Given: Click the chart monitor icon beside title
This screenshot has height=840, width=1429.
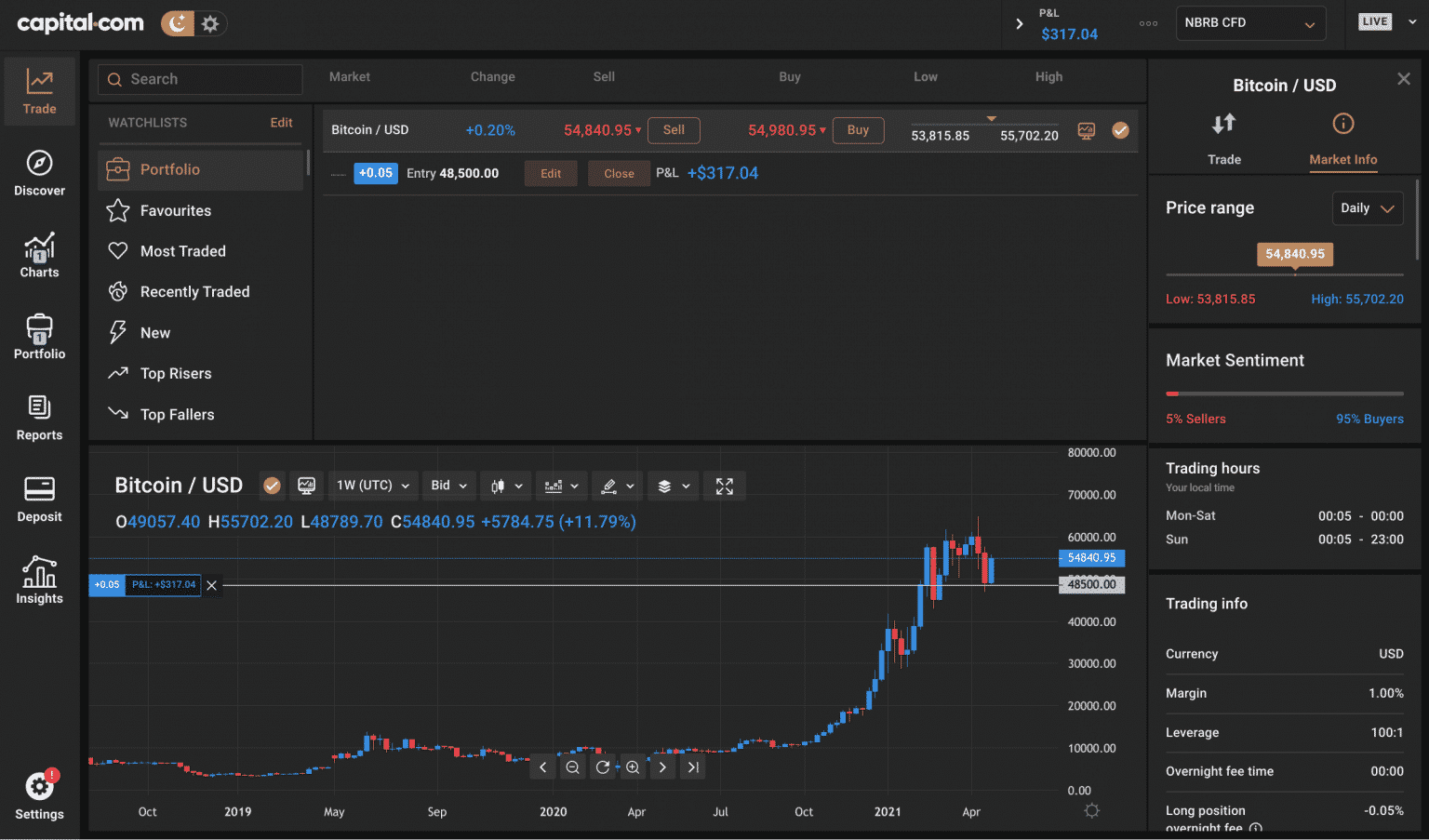Looking at the screenshot, I should [306, 486].
